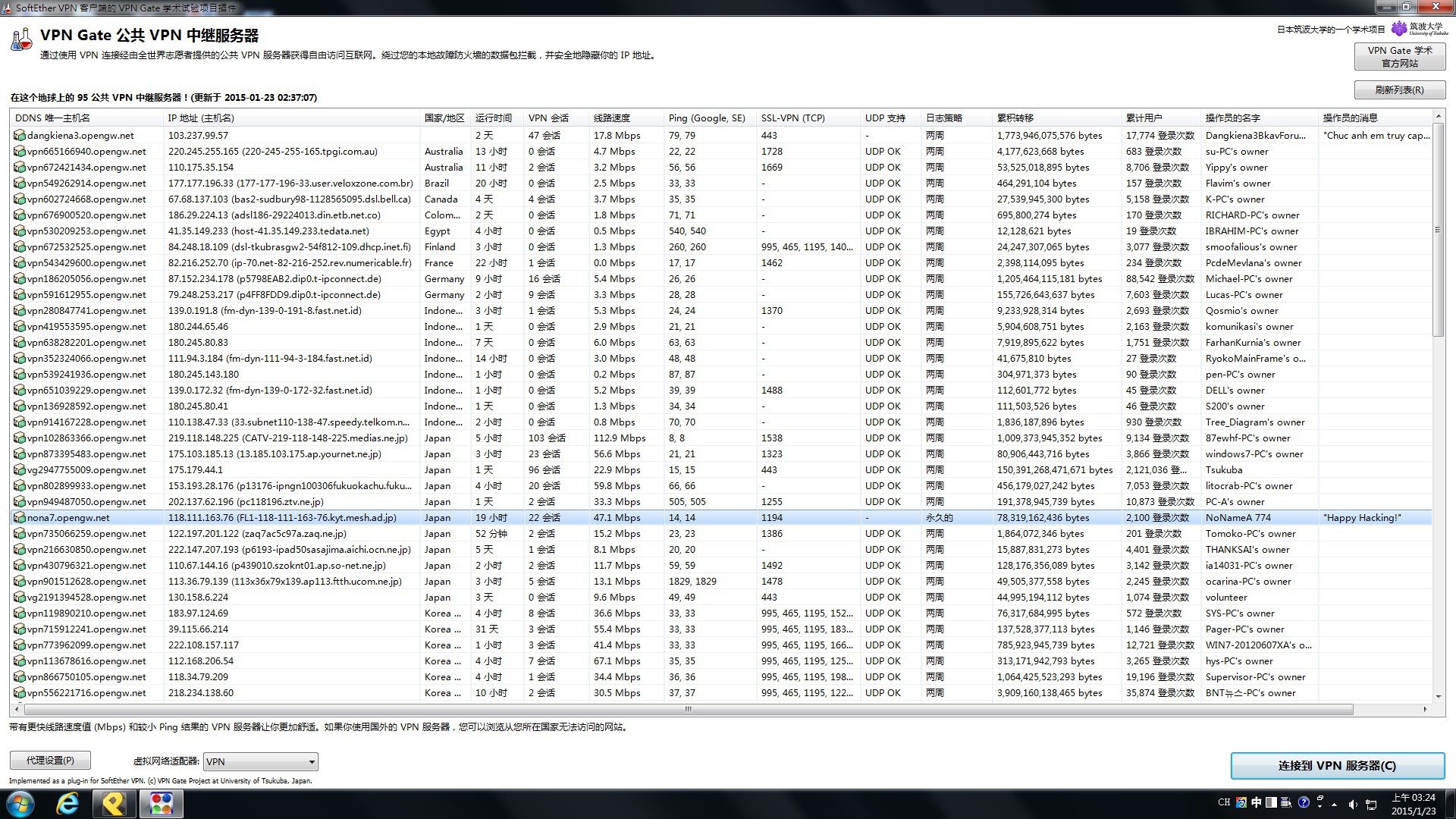Screen dimensions: 1456x819
Task: Click vertical scrollbar thumb of server list
Action: 1438,229
